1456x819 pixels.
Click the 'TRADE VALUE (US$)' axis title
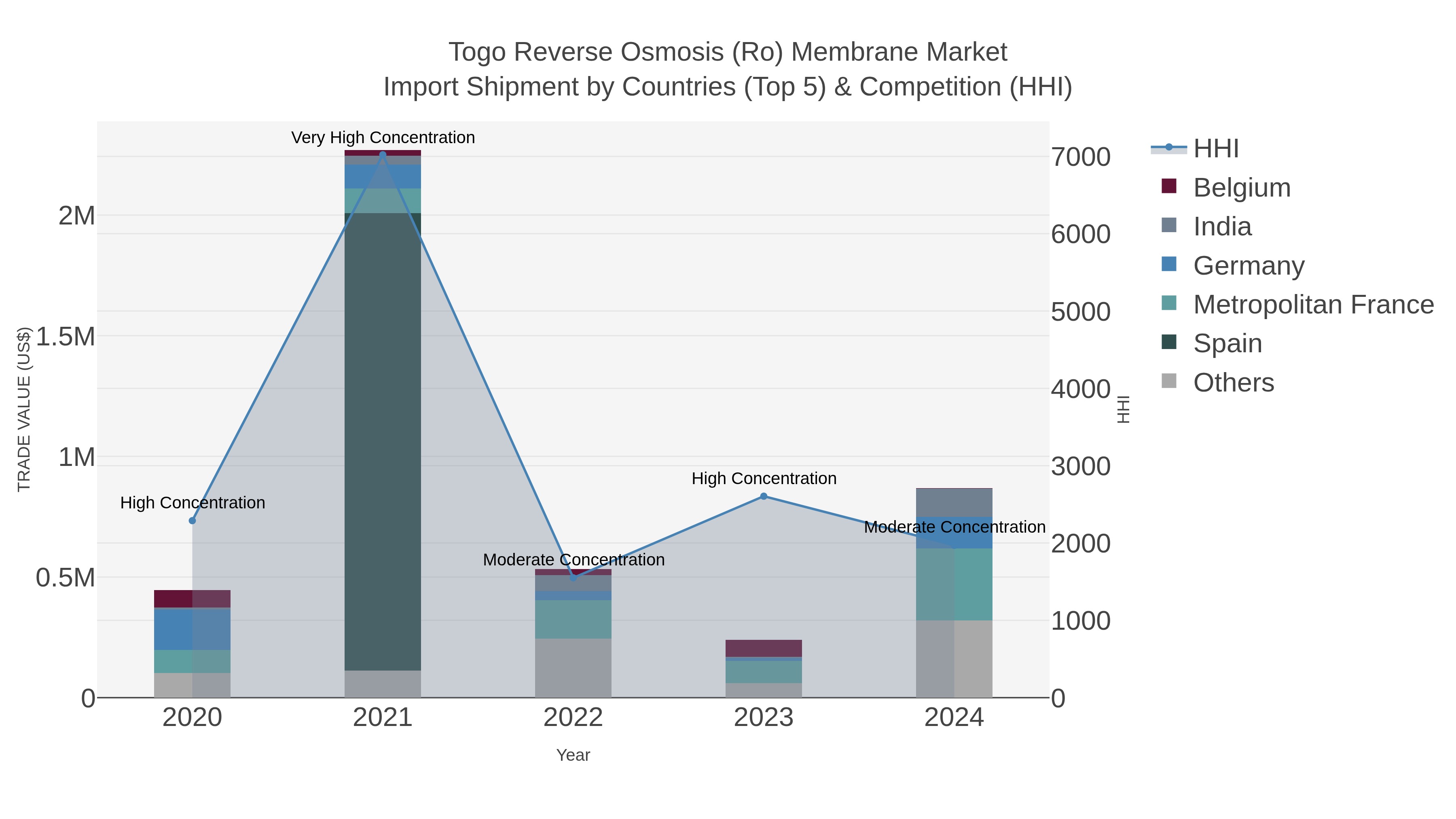click(24, 409)
